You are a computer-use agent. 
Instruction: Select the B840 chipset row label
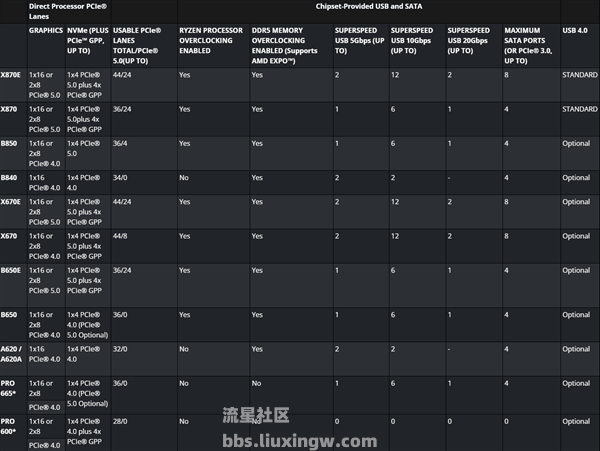[9, 178]
